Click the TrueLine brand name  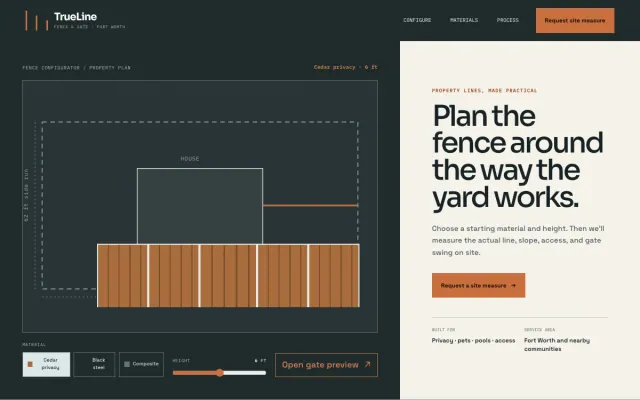click(x=76, y=17)
